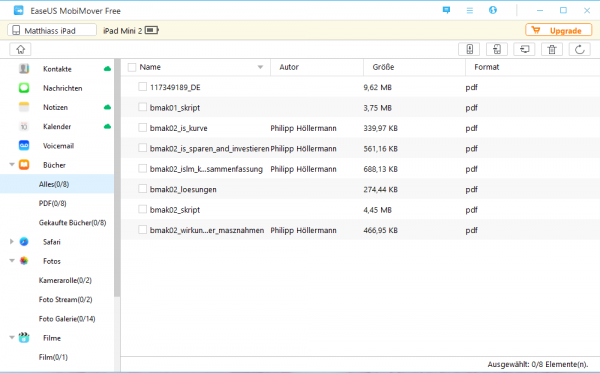Check the box for bmak02_wirkun...er_masznahmen

coord(142,230)
